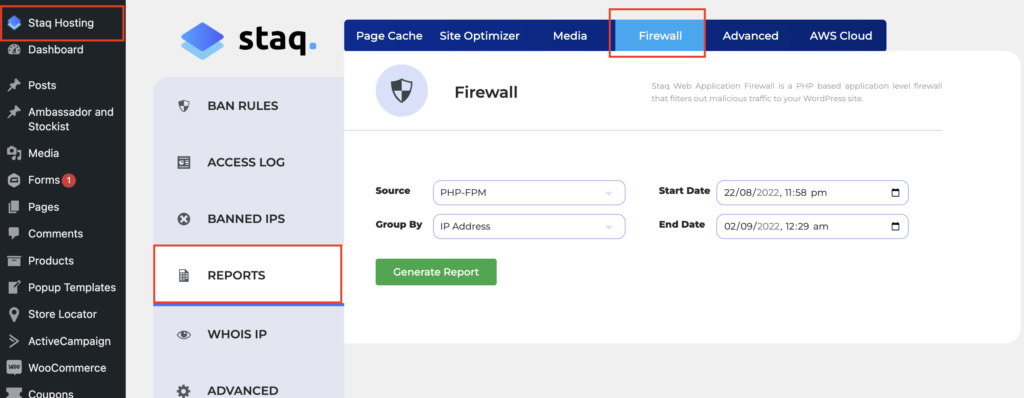This screenshot has width=1024, height=398.
Task: Click the Whois IP eye icon
Action: click(184, 335)
